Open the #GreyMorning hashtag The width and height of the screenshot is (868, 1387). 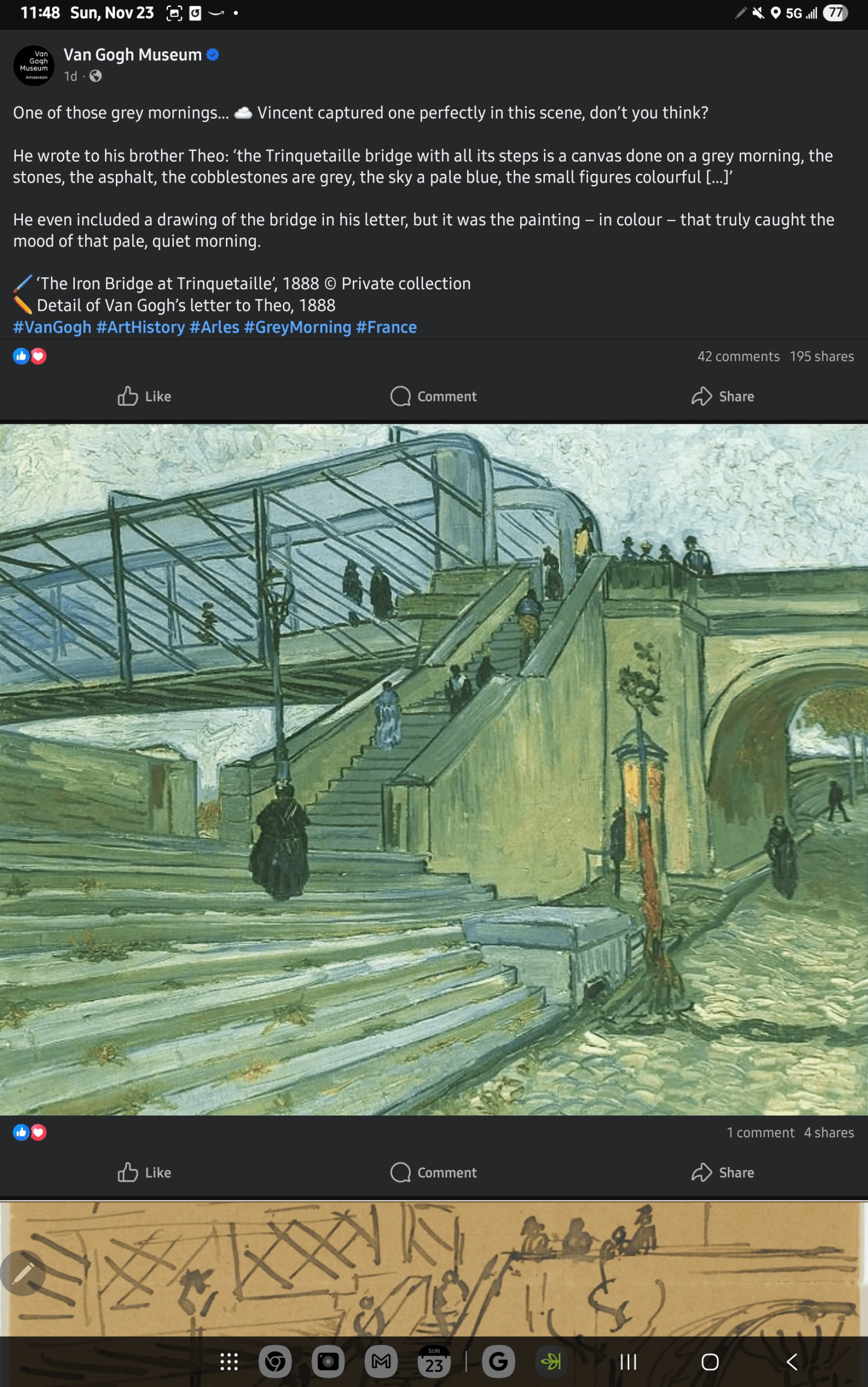coord(297,327)
